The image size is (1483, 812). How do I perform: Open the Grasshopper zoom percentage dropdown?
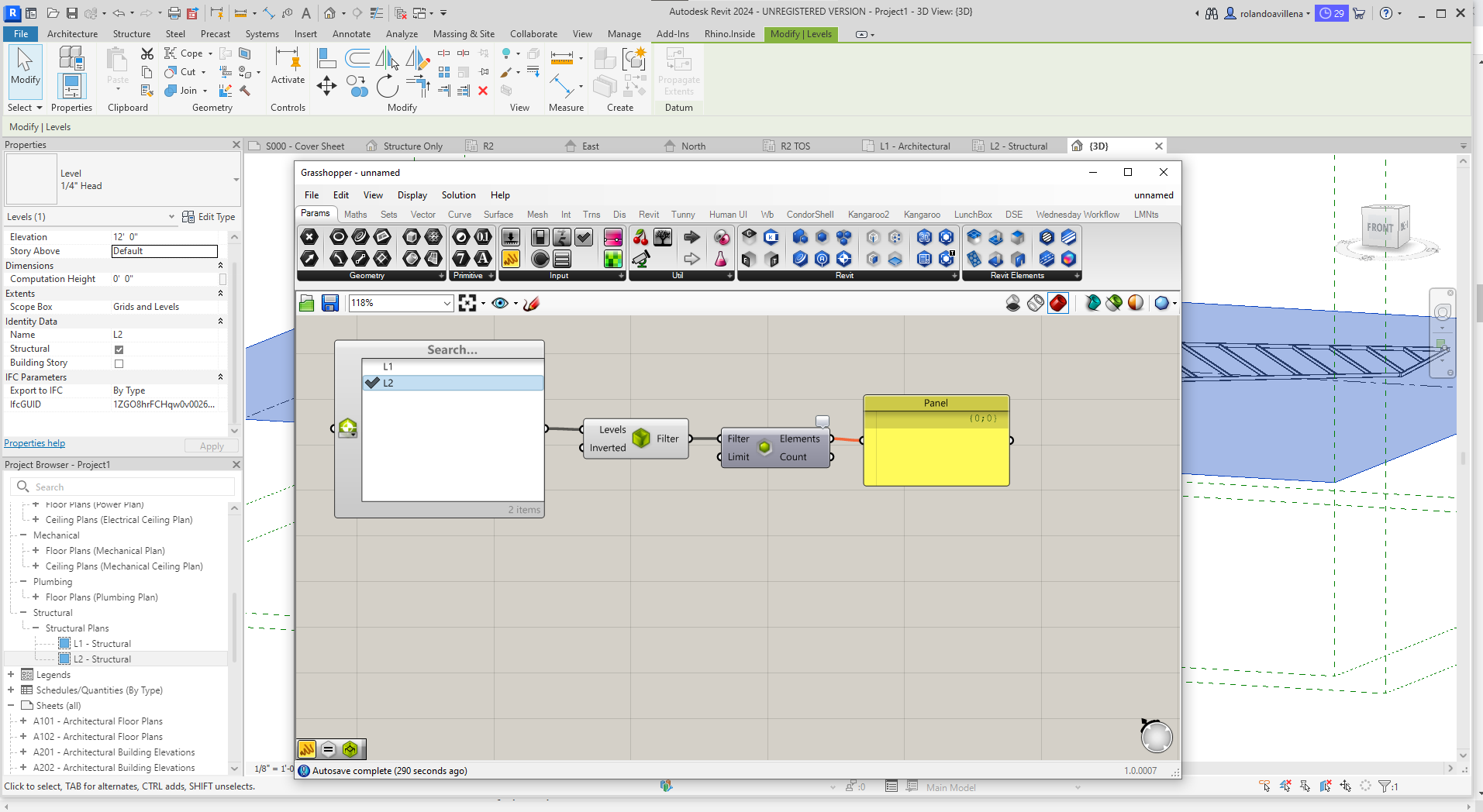(x=447, y=303)
